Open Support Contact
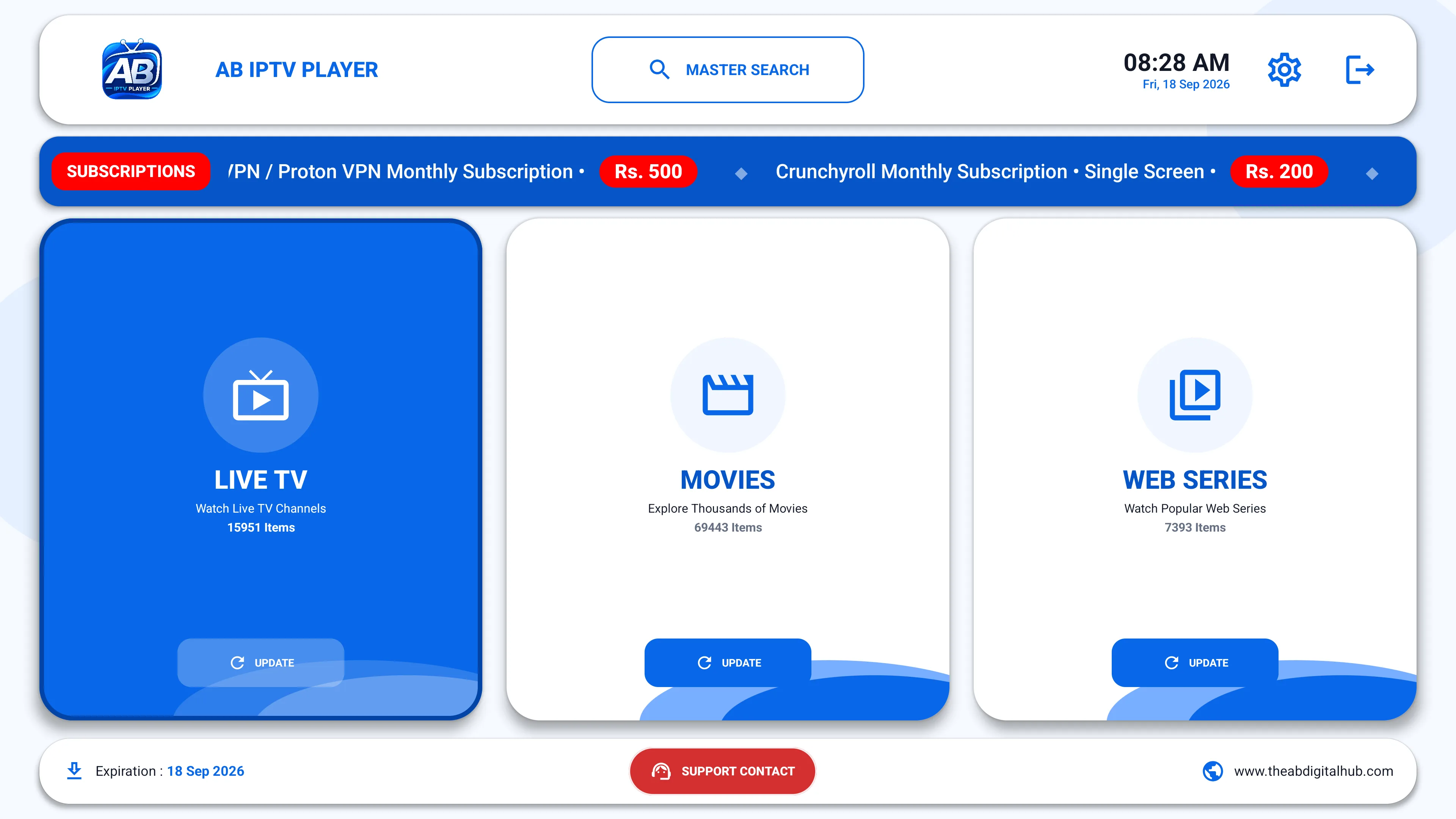This screenshot has width=1456, height=819. point(722,771)
